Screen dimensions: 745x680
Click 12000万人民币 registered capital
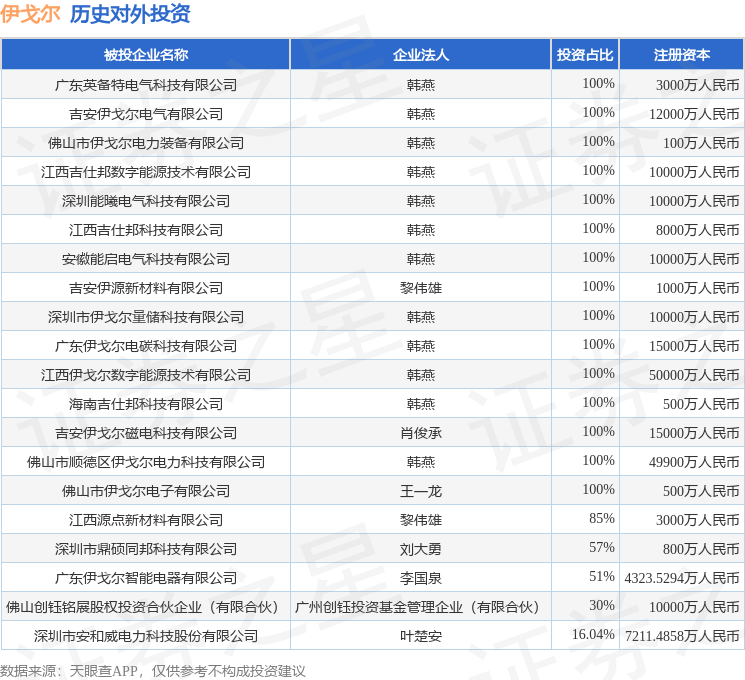click(x=694, y=114)
